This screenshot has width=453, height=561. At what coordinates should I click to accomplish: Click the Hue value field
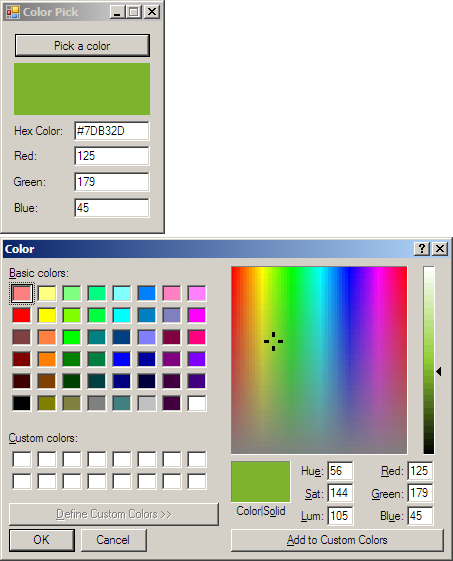click(x=340, y=471)
